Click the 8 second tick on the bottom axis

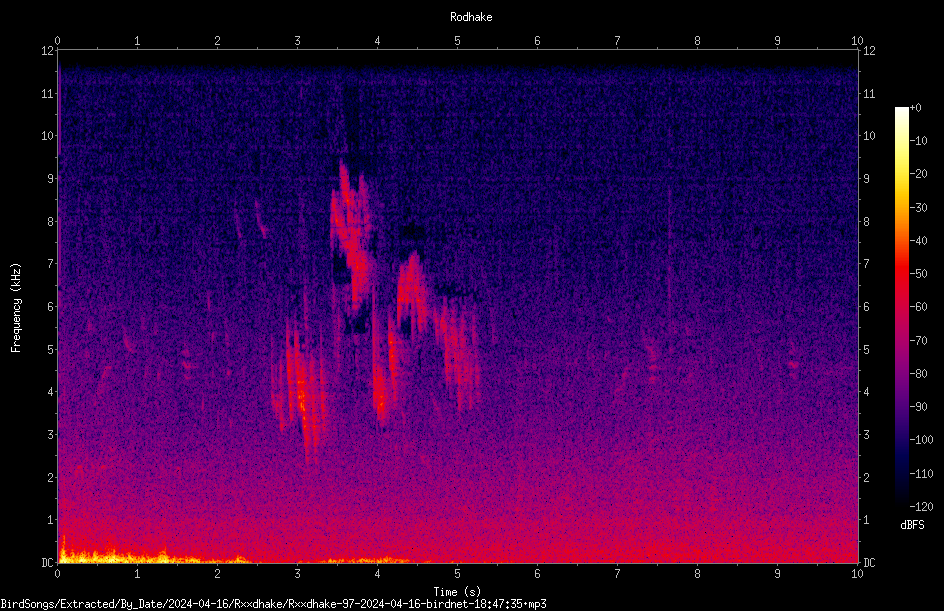(x=697, y=574)
